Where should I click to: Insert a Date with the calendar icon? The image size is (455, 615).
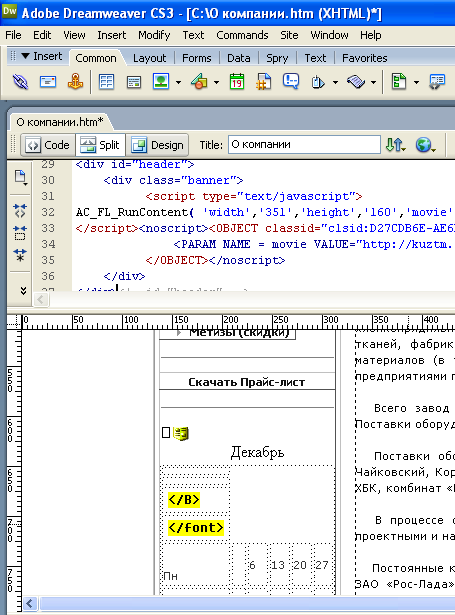click(x=237, y=82)
